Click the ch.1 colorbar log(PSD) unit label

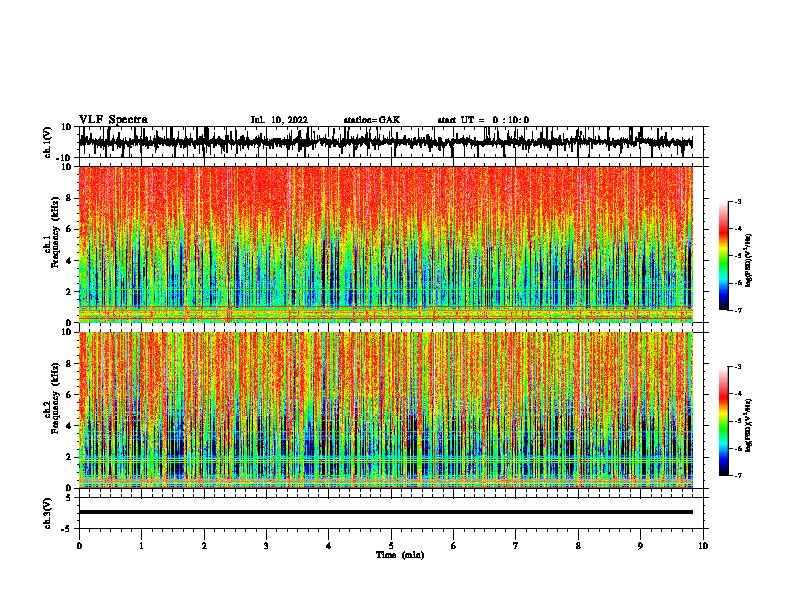point(749,261)
